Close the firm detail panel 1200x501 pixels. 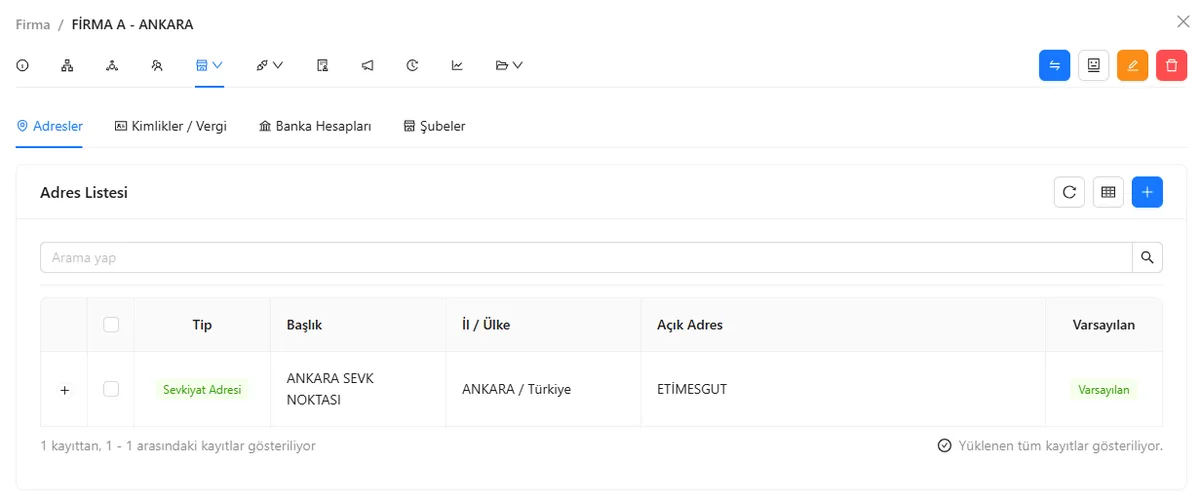[1183, 21]
